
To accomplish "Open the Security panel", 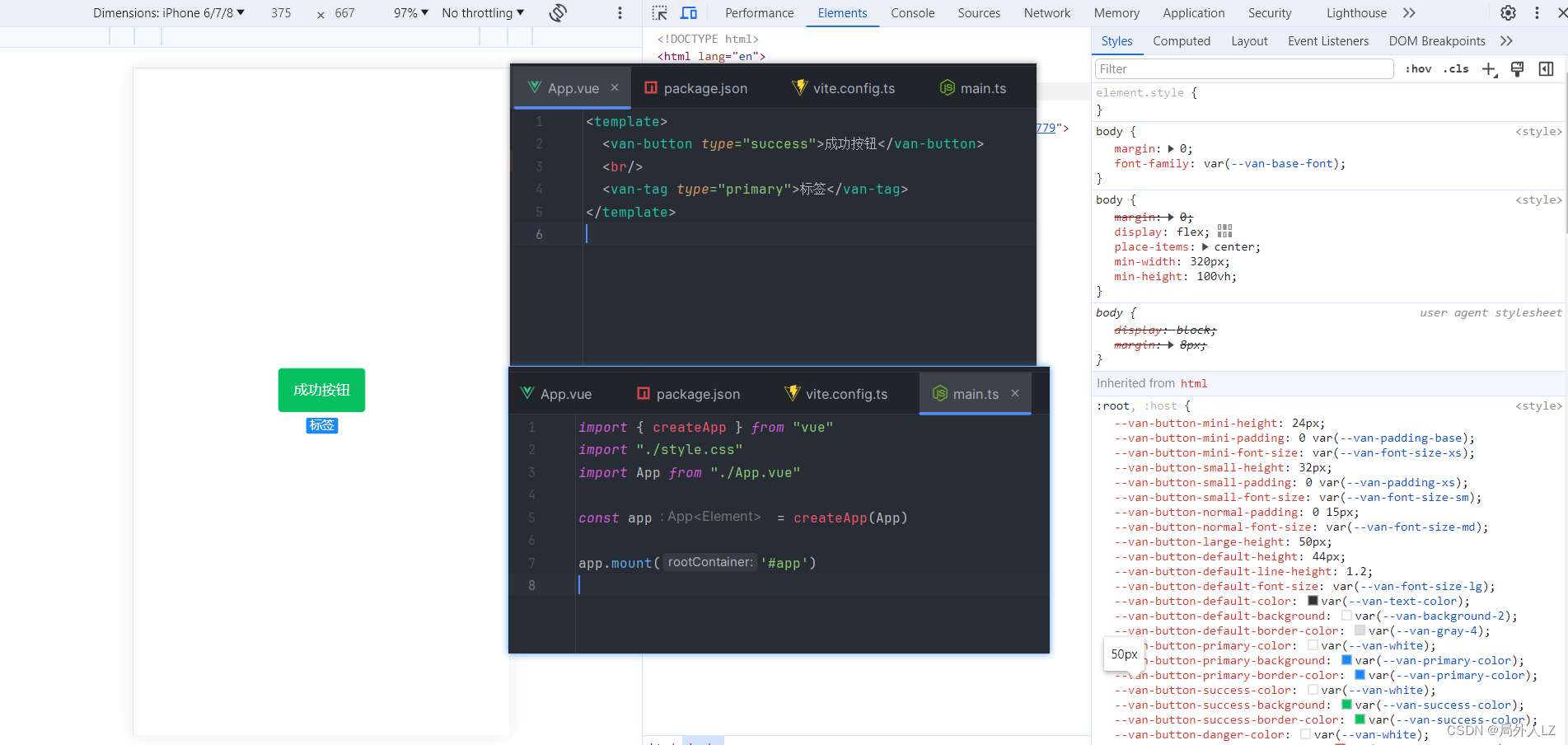I will pyautogui.click(x=1270, y=13).
